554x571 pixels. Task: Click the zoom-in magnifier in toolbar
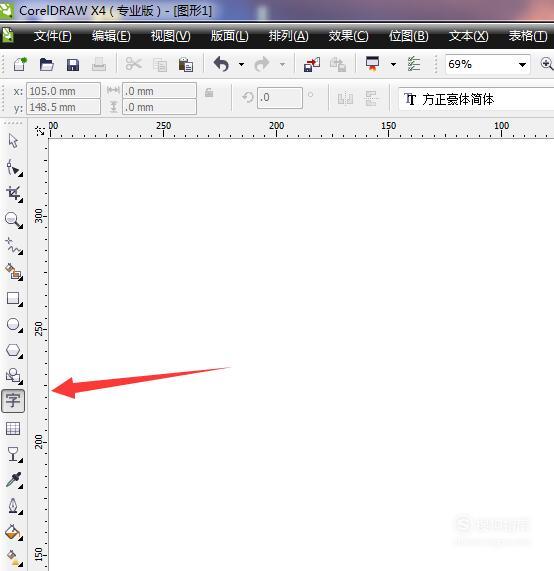(x=546, y=64)
